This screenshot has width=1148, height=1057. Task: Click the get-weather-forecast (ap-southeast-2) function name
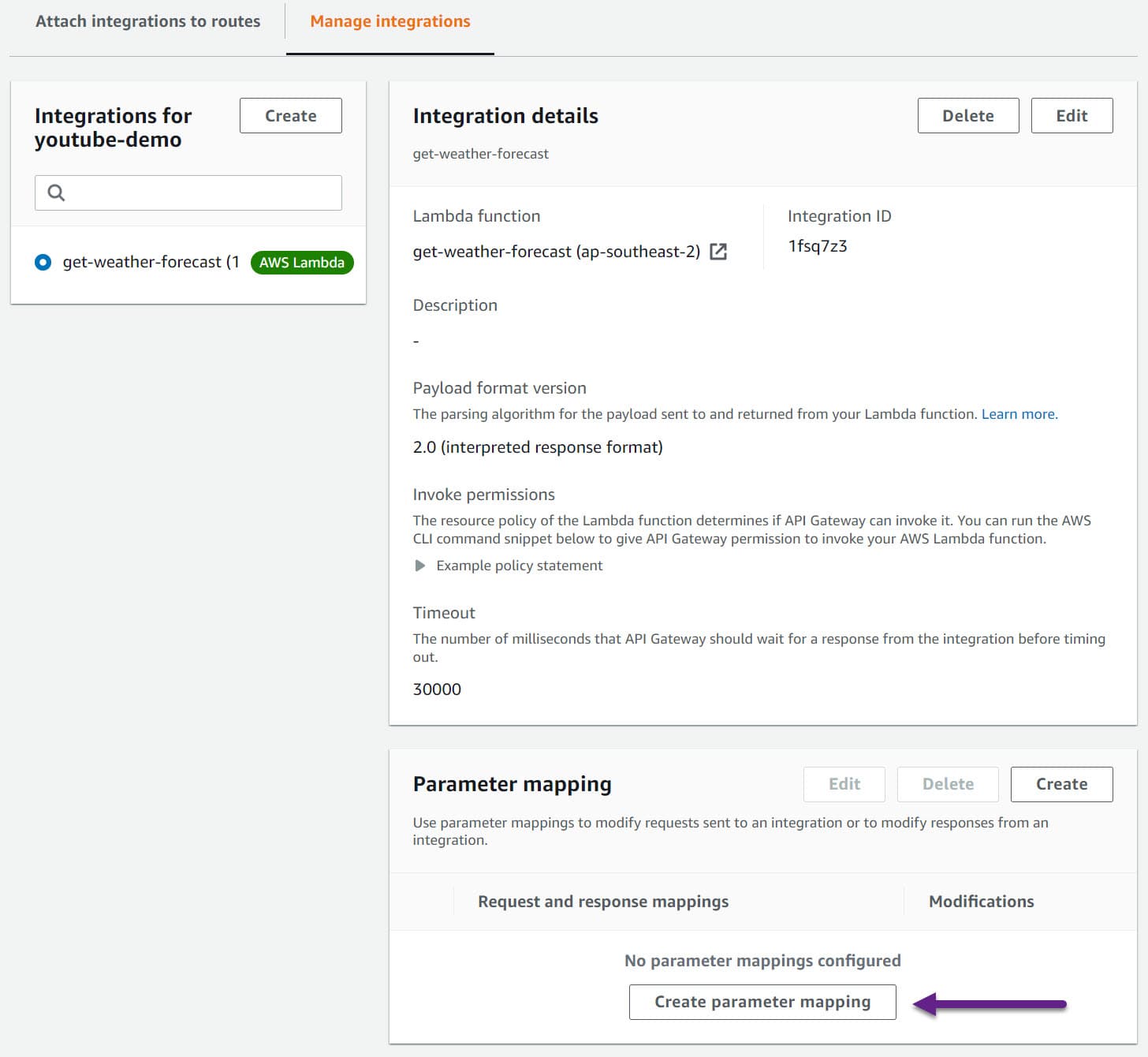[557, 252]
